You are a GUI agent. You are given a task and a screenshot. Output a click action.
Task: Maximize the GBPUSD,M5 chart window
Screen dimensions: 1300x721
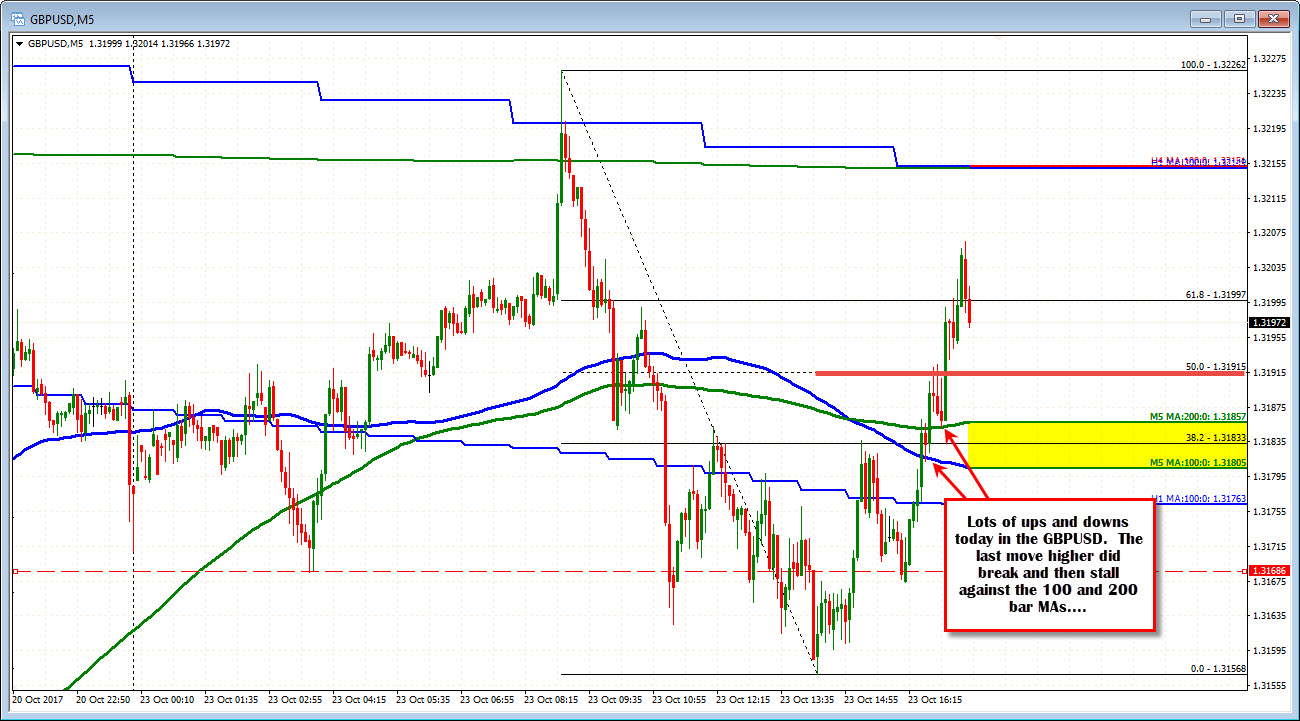click(1239, 18)
